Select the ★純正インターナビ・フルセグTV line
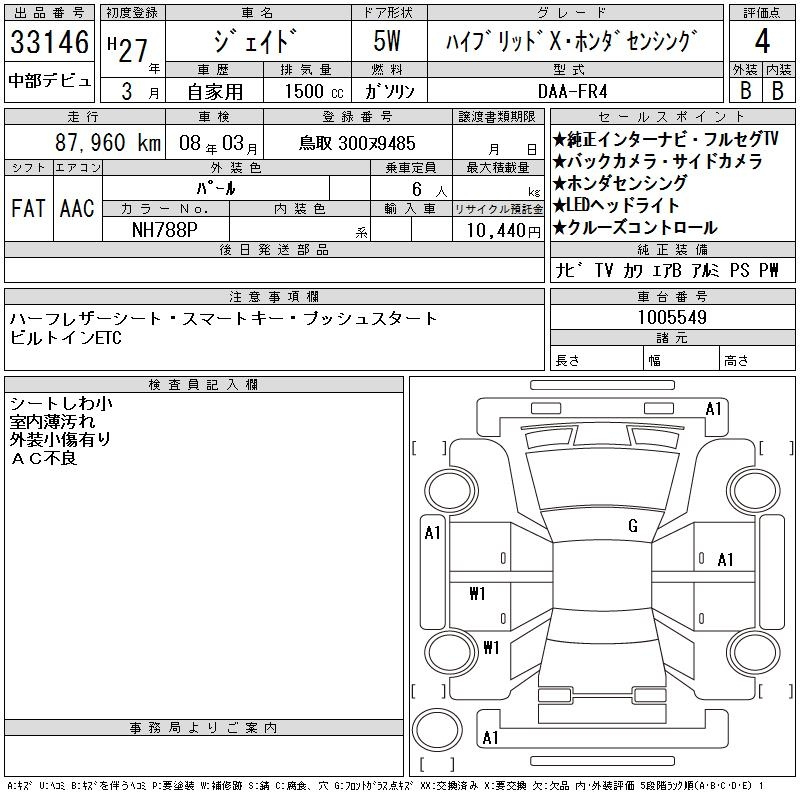This screenshot has height=800, width=800. 665,139
